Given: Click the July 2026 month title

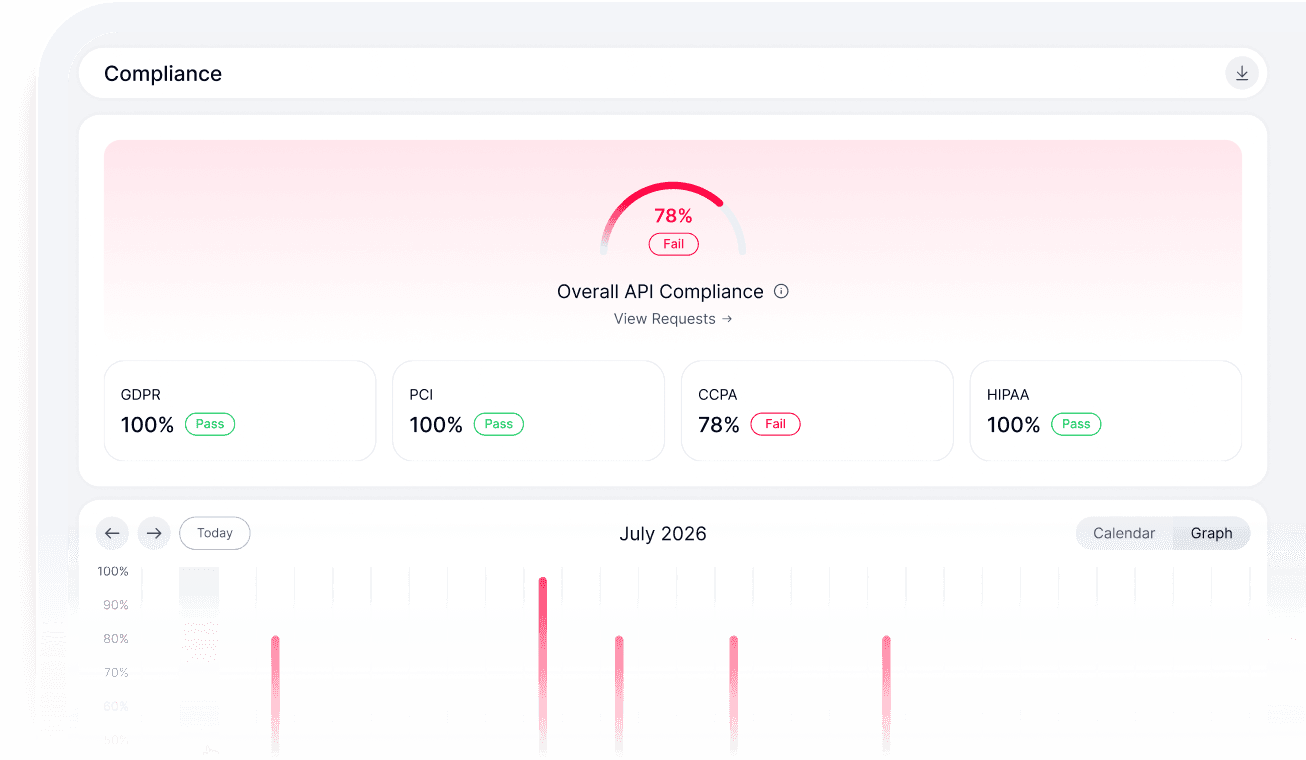Looking at the screenshot, I should 663,533.
